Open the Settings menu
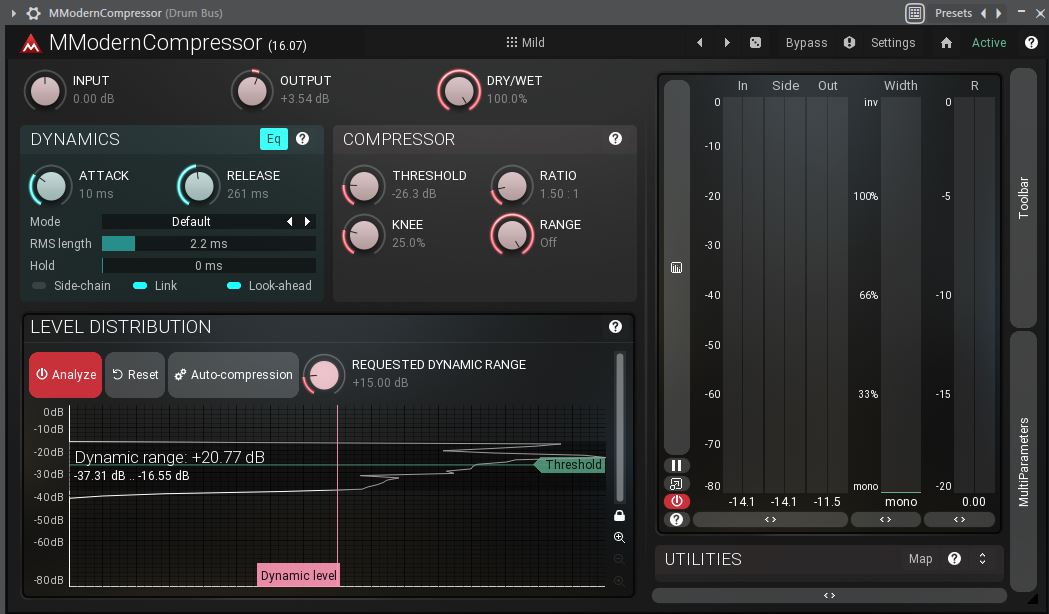1049x614 pixels. (892, 42)
